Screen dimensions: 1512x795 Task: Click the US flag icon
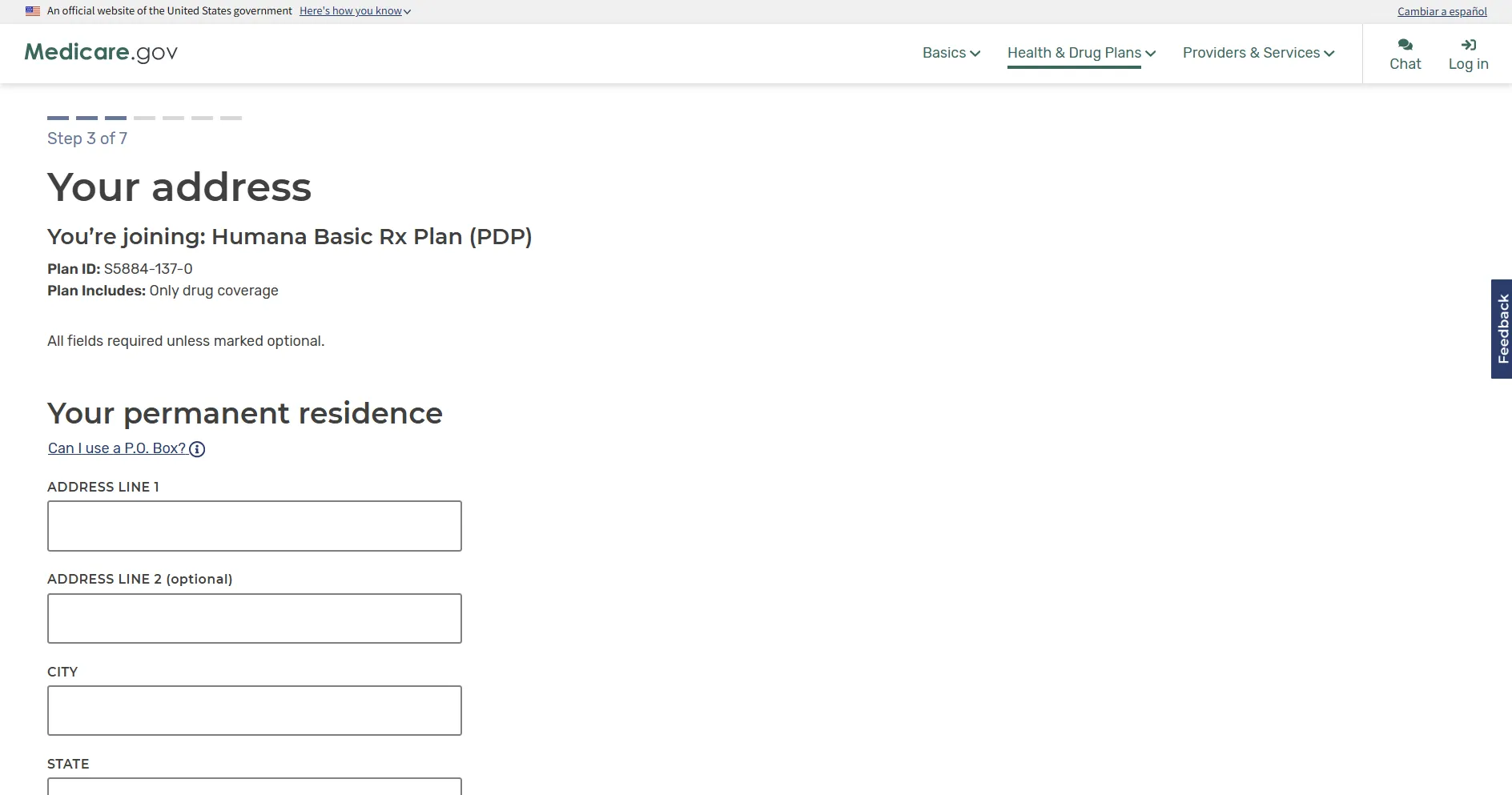point(33,11)
